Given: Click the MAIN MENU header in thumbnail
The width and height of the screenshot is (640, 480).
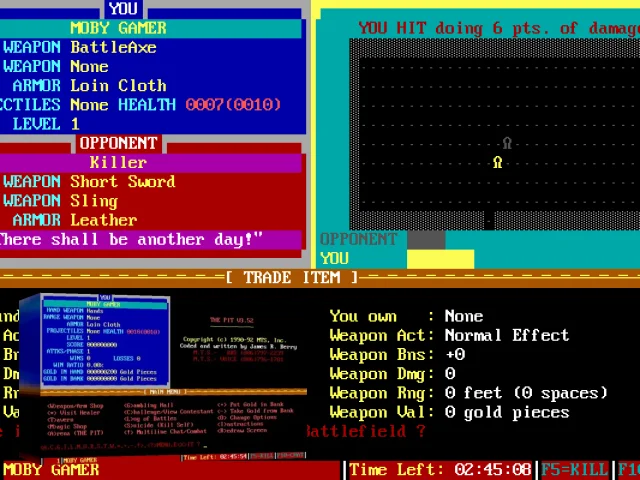Looking at the screenshot, I should [165, 392].
